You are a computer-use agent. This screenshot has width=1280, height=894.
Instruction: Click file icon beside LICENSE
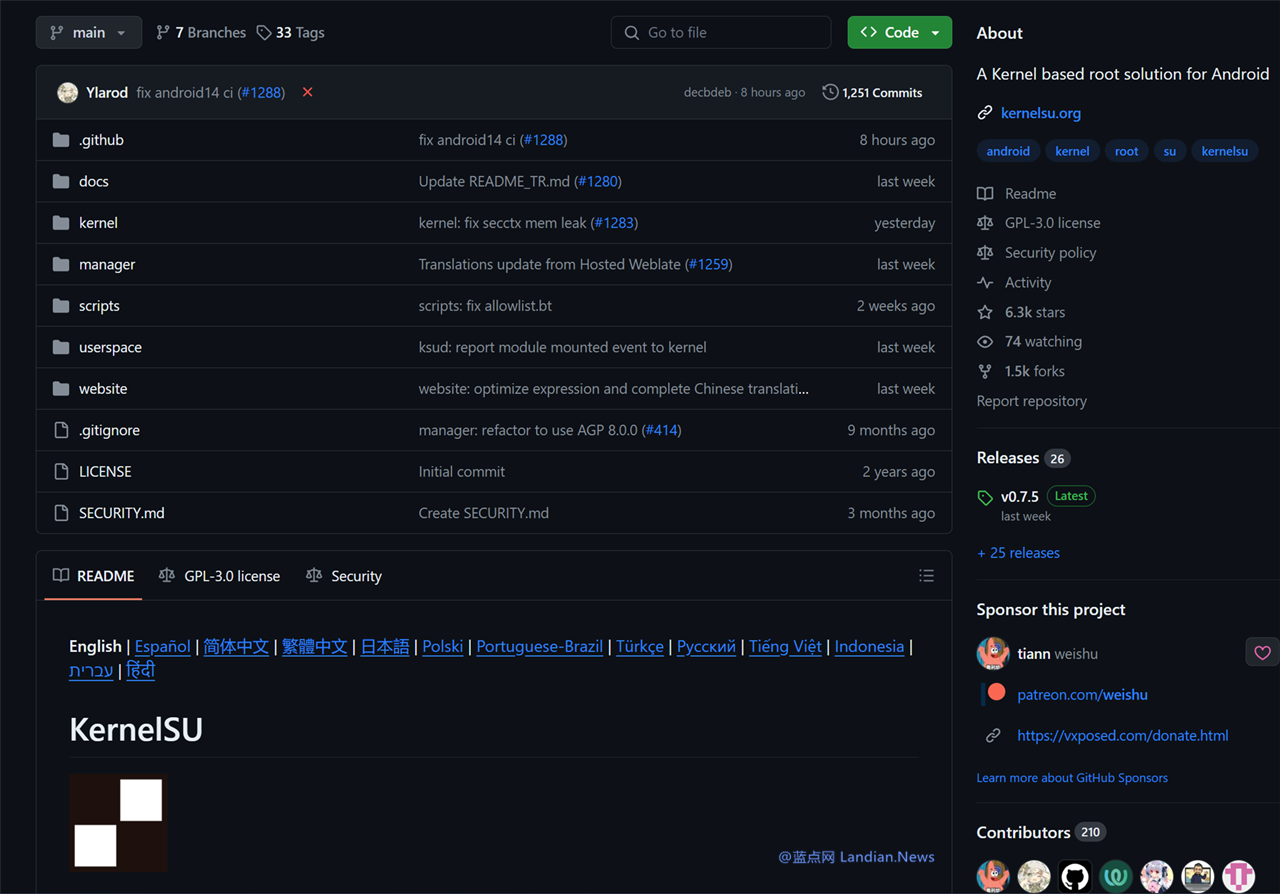click(61, 471)
